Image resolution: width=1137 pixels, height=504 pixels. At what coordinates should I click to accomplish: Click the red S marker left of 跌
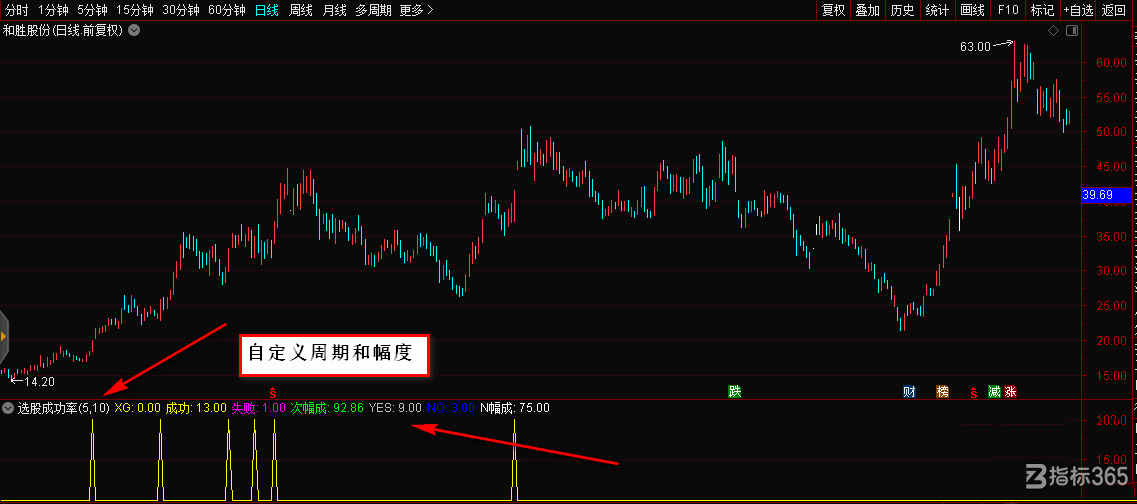[x=273, y=392]
